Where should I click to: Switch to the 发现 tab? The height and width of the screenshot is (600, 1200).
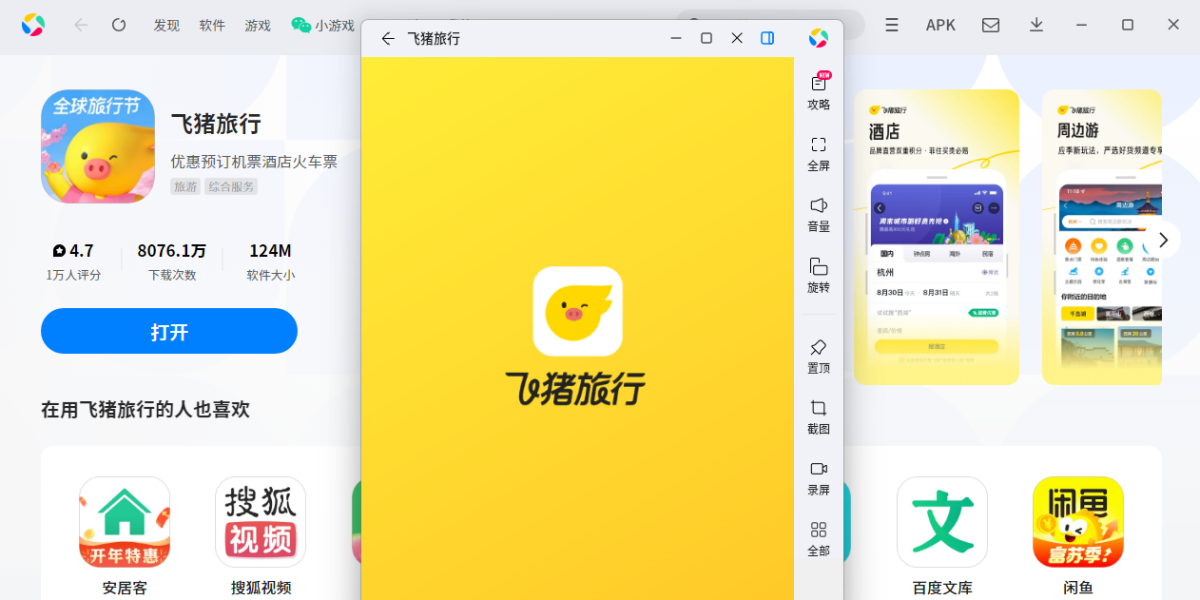coord(166,25)
